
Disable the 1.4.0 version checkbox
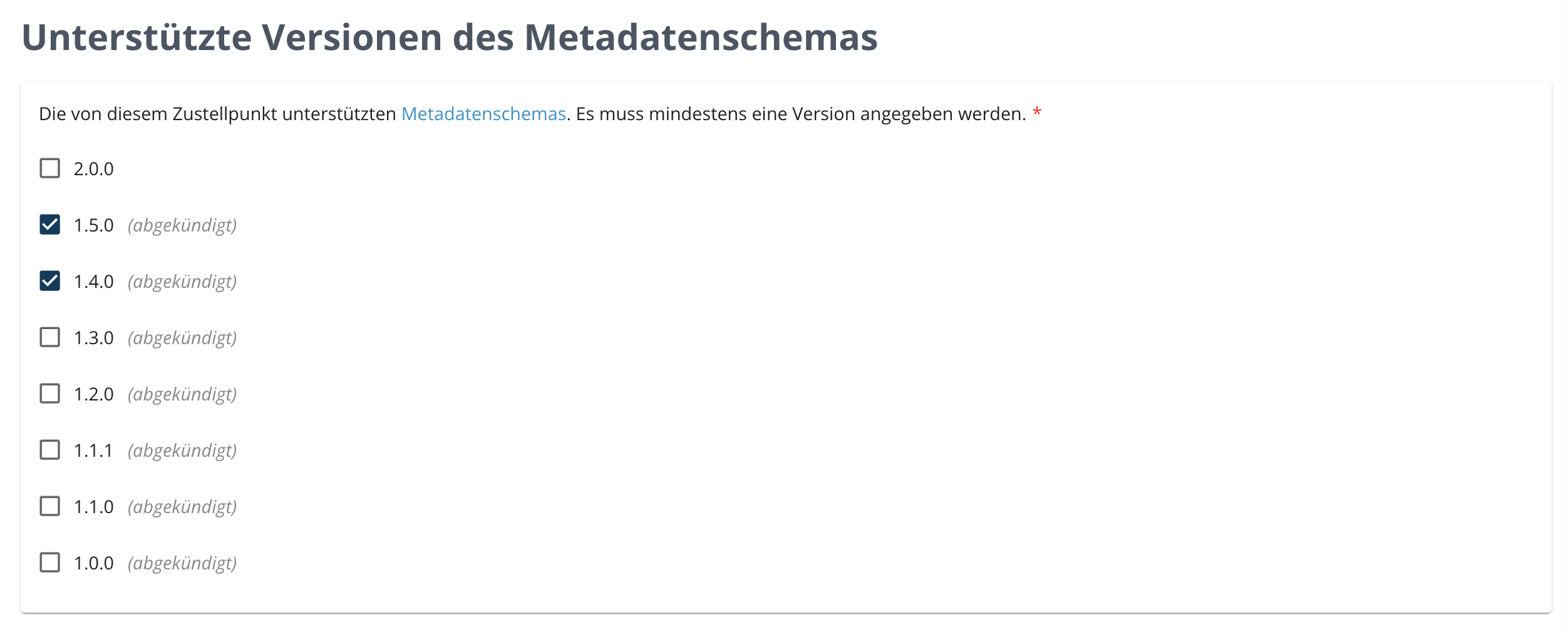coord(49,280)
